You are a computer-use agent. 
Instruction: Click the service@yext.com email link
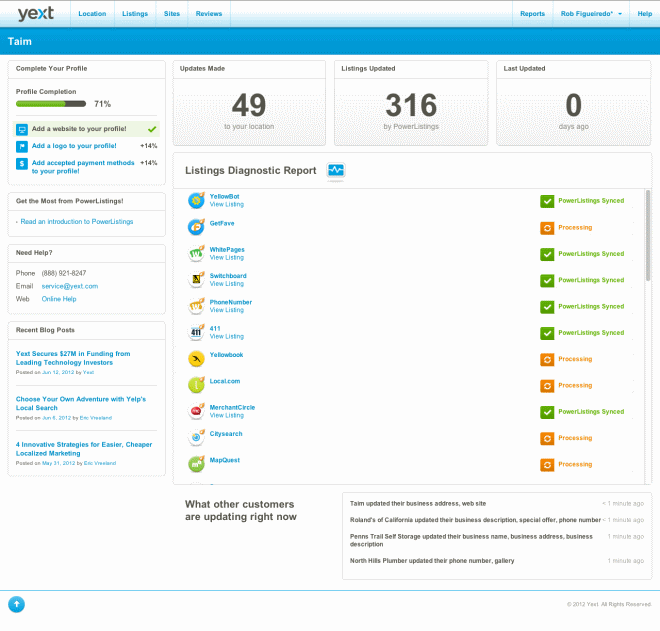coord(69,286)
